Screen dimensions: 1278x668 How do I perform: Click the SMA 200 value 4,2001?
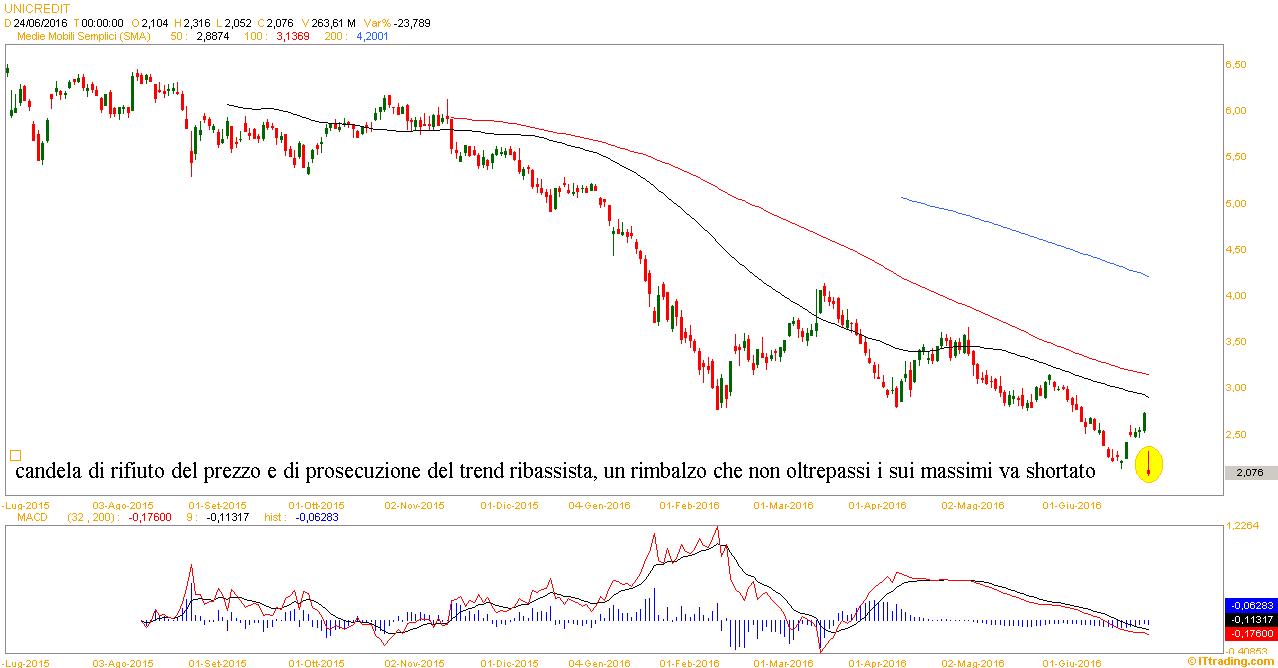point(372,36)
